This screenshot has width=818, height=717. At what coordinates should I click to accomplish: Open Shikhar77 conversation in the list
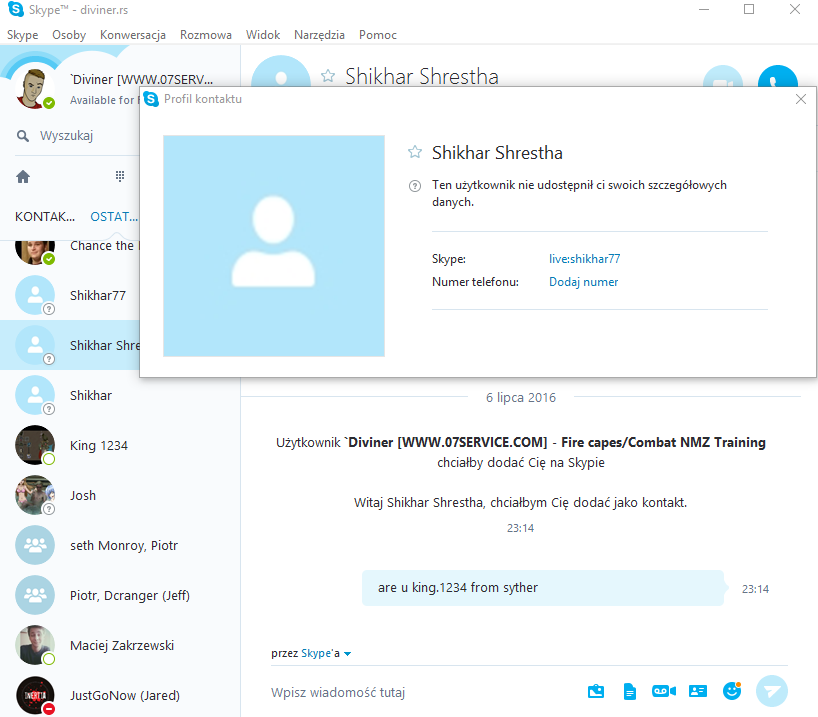click(x=70, y=295)
